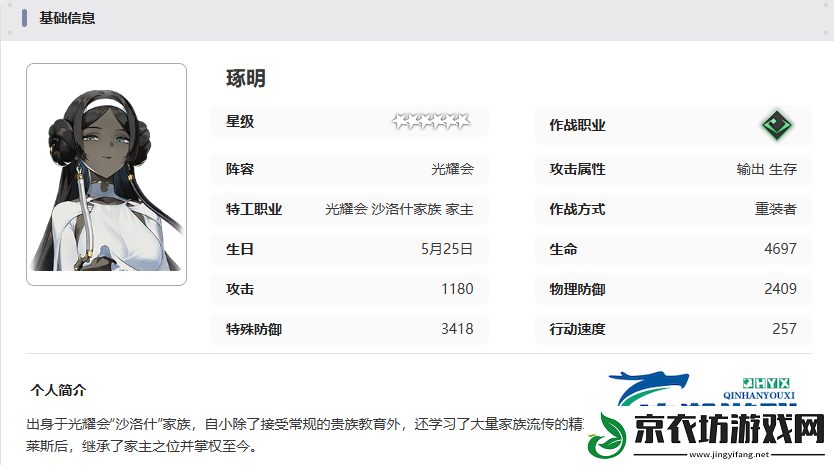The width and height of the screenshot is (834, 465).
Task: Click the 物理防御 label
Action: pyautogui.click(x=577, y=289)
